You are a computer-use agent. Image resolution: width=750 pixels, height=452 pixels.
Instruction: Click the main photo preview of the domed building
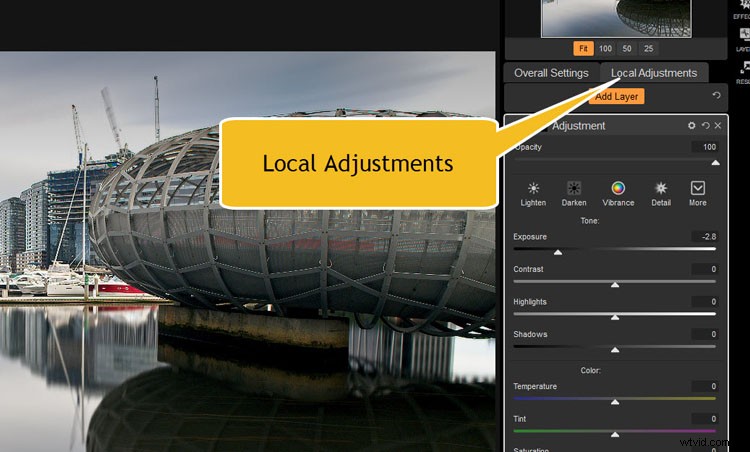247,251
